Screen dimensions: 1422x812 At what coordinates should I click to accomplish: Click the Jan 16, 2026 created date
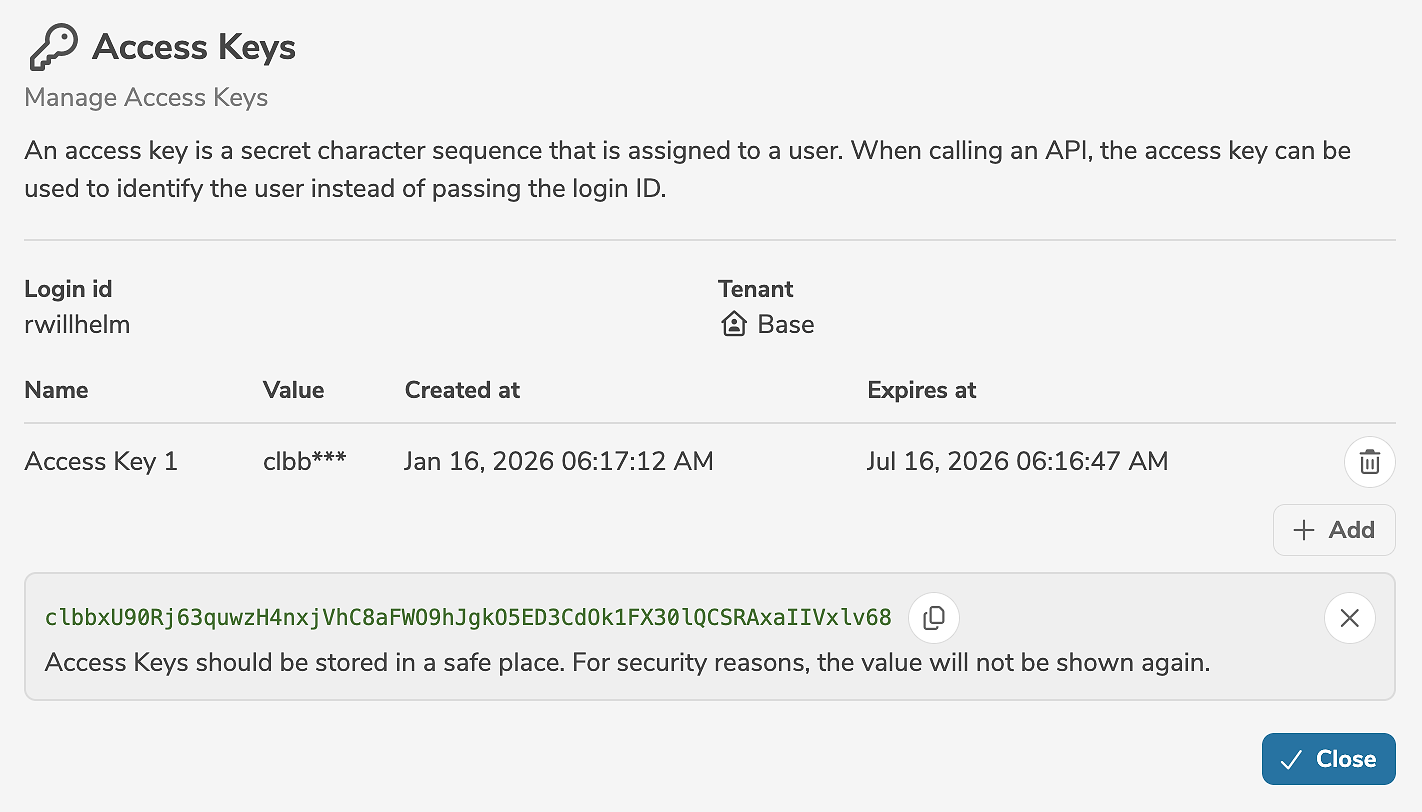[x=558, y=461]
